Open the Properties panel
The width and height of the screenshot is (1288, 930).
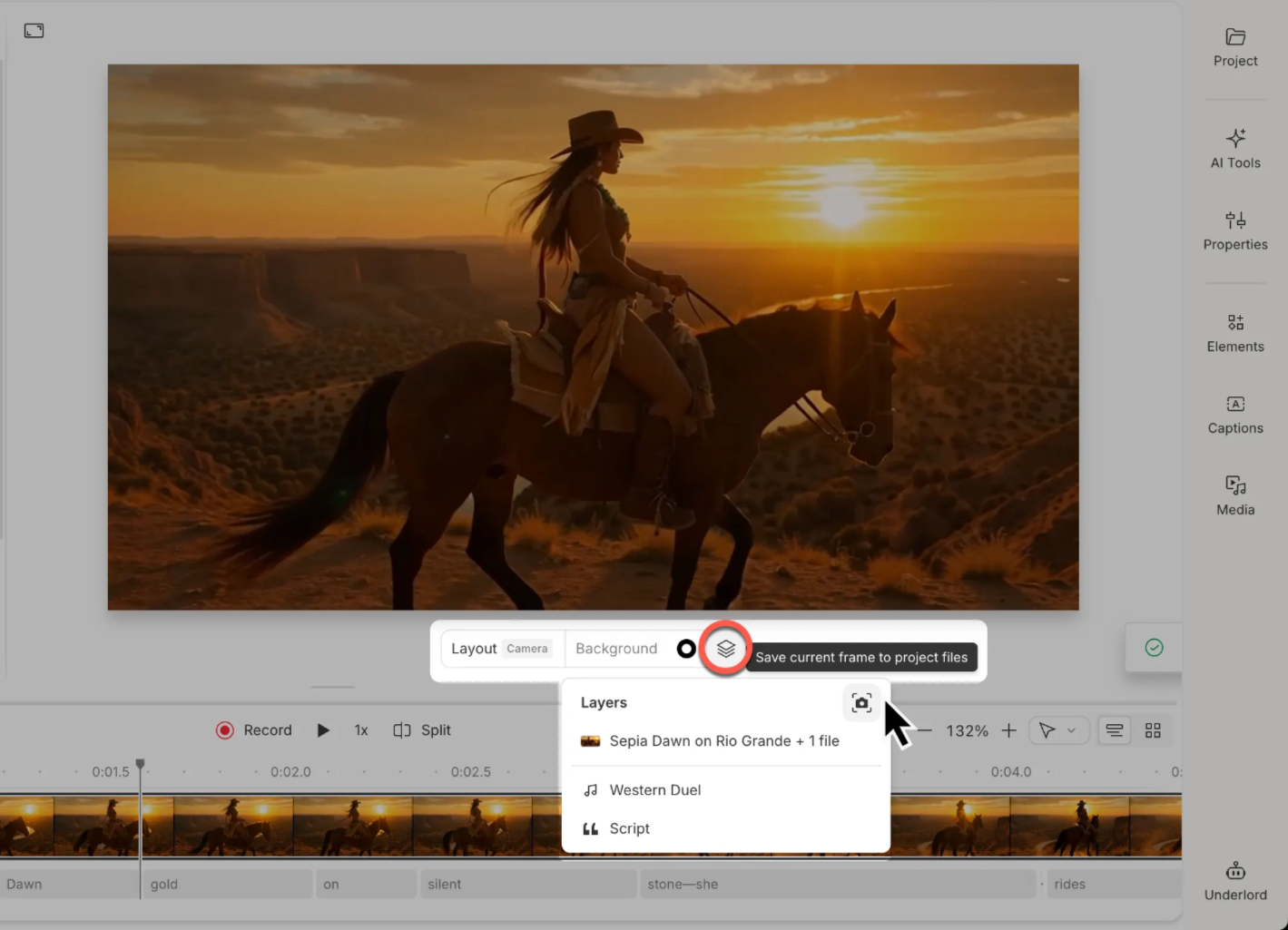tap(1234, 230)
